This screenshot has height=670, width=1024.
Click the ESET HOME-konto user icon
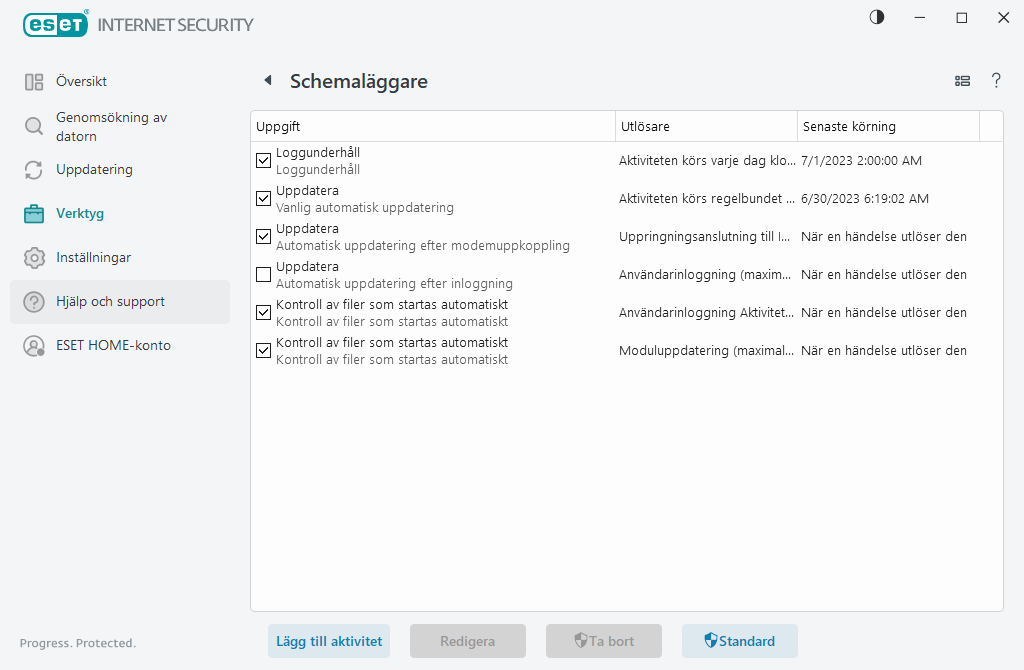34,346
